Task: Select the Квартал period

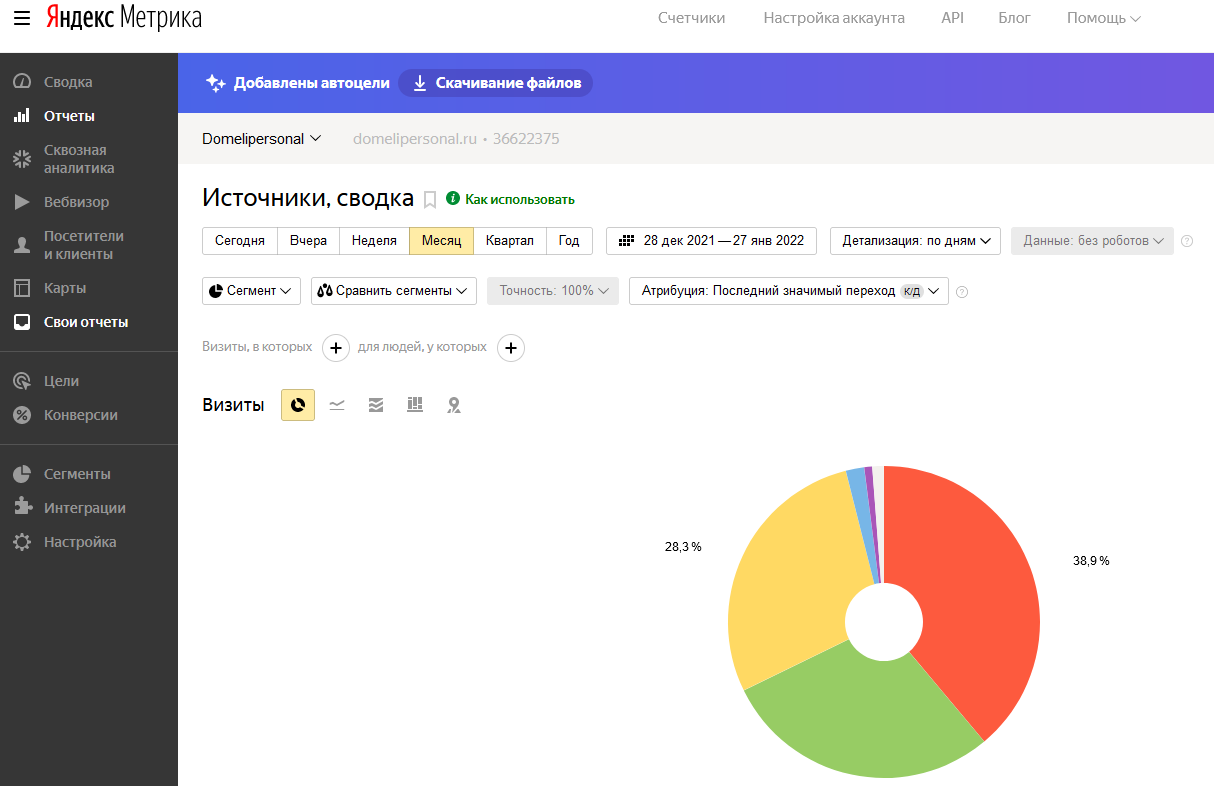Action: pyautogui.click(x=509, y=241)
